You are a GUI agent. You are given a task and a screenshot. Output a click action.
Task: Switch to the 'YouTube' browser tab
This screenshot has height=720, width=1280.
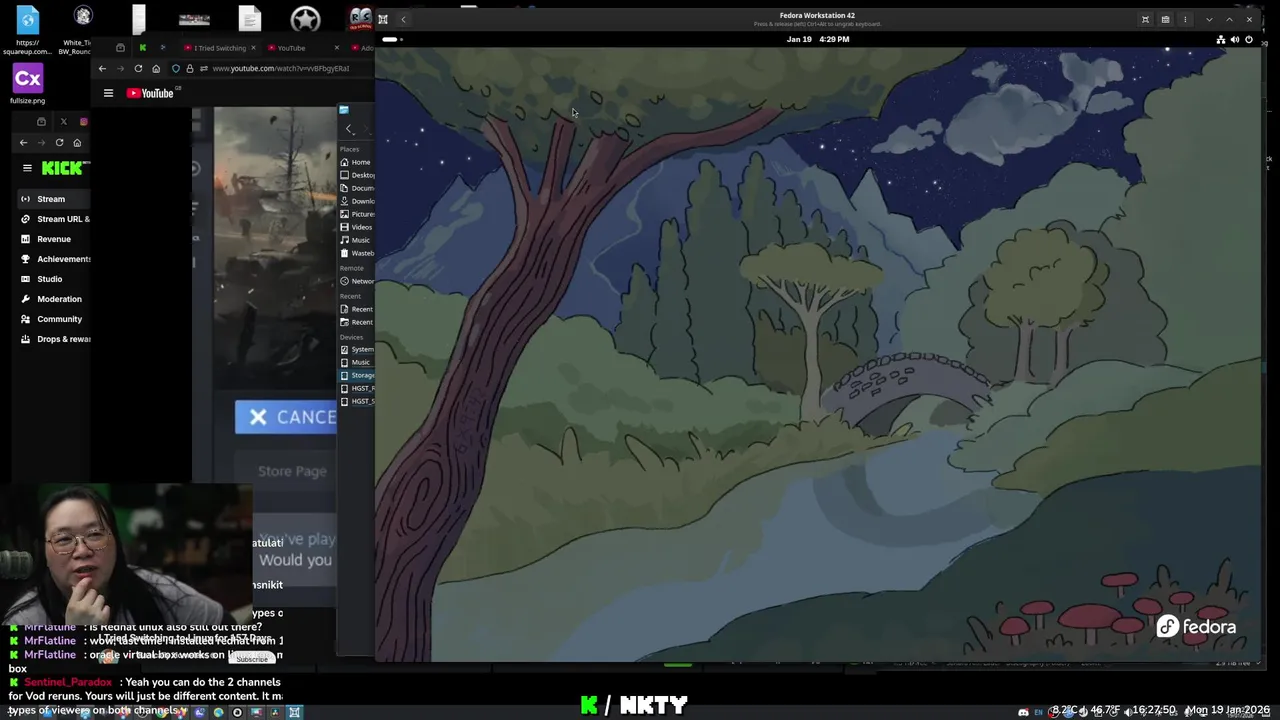(291, 48)
